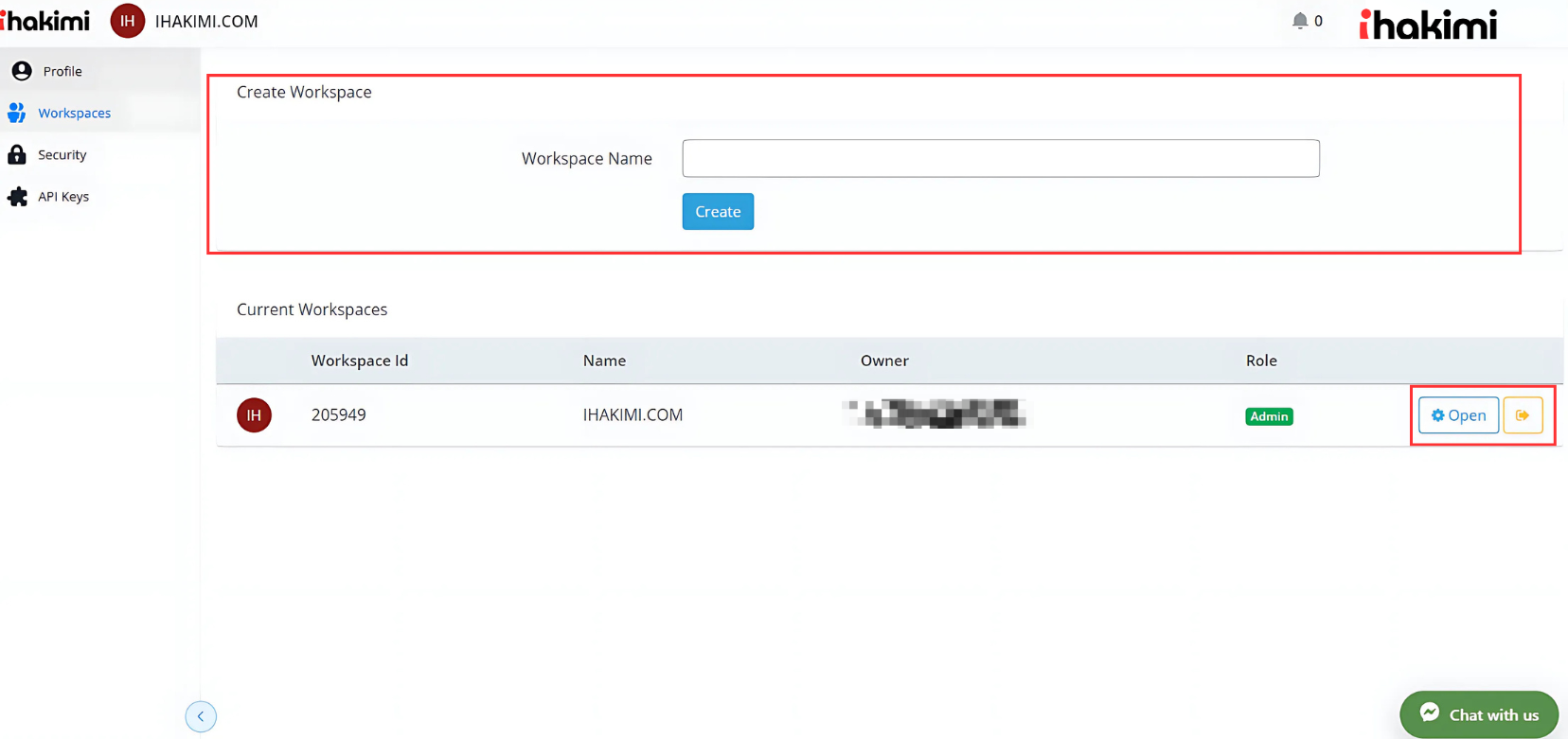The image size is (1568, 739).
Task: Click the yellow leave workspace icon button
Action: point(1523,415)
